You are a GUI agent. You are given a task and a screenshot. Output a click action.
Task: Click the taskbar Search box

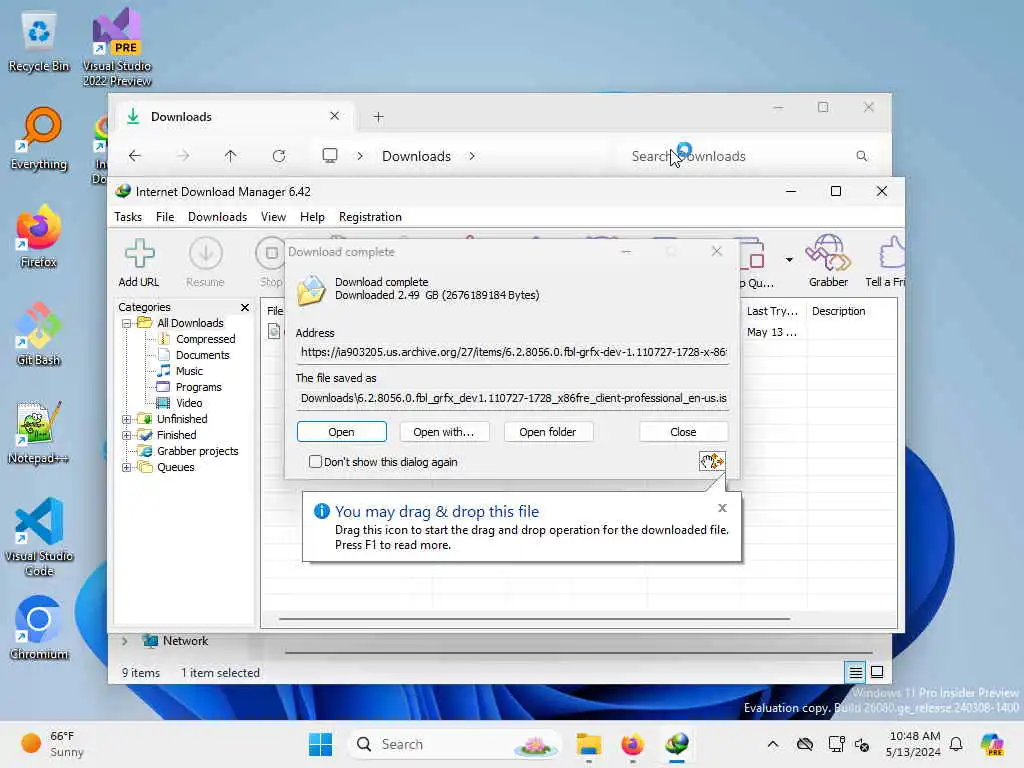(x=455, y=744)
